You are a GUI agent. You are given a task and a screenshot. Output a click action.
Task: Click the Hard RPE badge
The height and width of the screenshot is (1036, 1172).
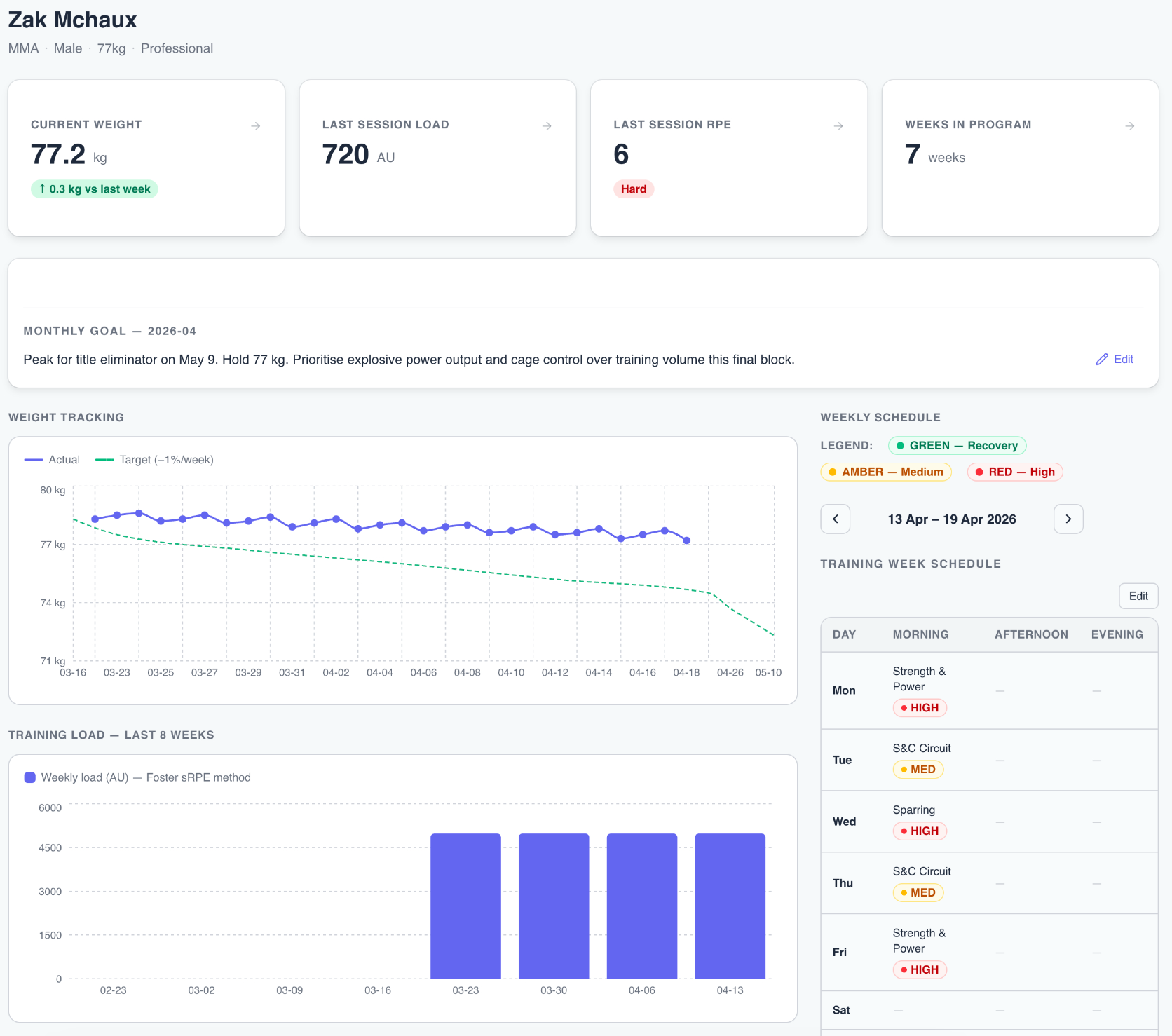(x=634, y=189)
